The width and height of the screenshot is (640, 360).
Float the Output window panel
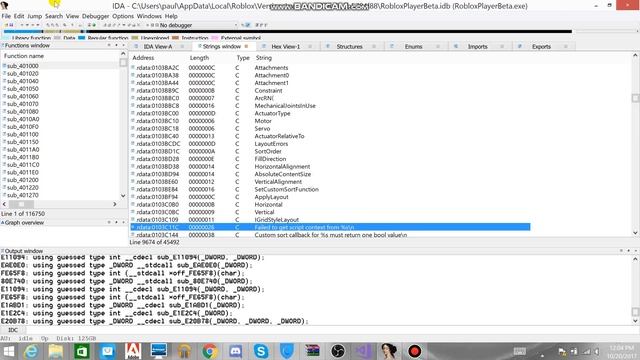coord(629,251)
